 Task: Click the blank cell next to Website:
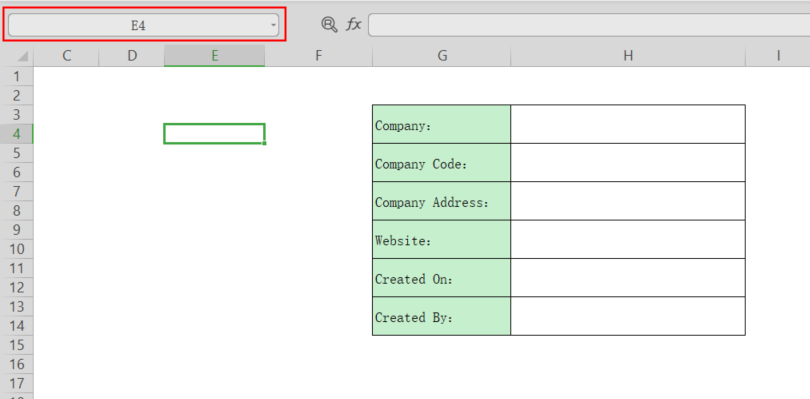(x=628, y=239)
